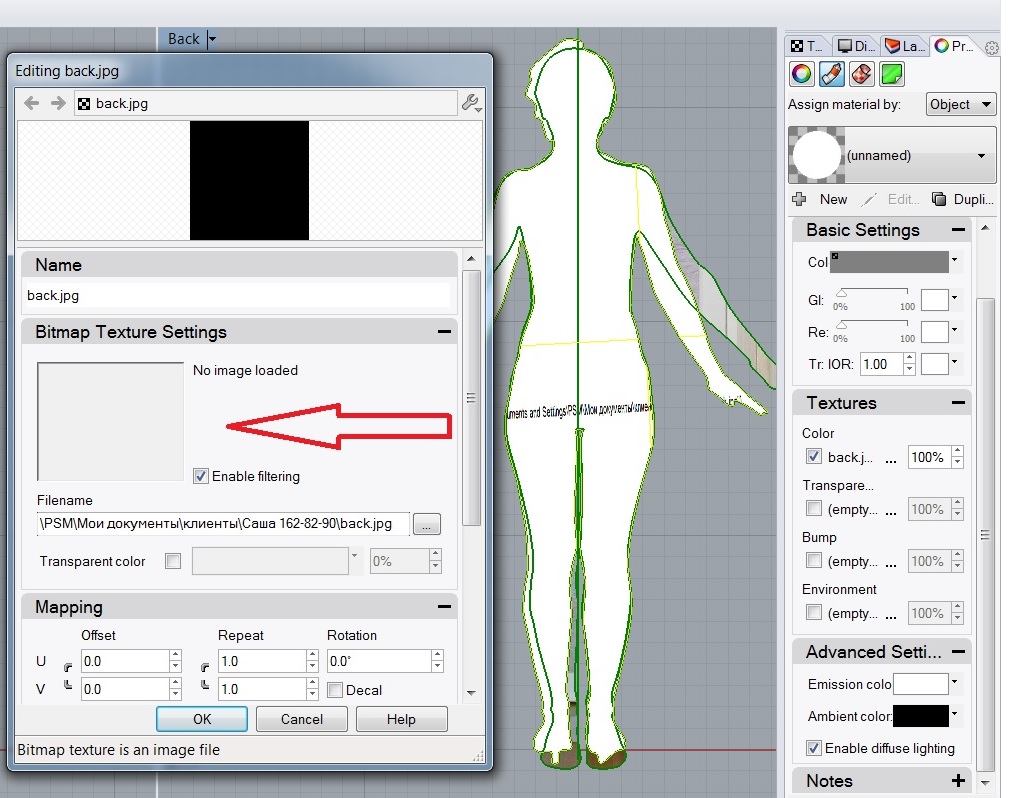Collapse the Bitmap Texture Settings section
Image resolution: width=1015 pixels, height=798 pixels.
[x=442, y=332]
